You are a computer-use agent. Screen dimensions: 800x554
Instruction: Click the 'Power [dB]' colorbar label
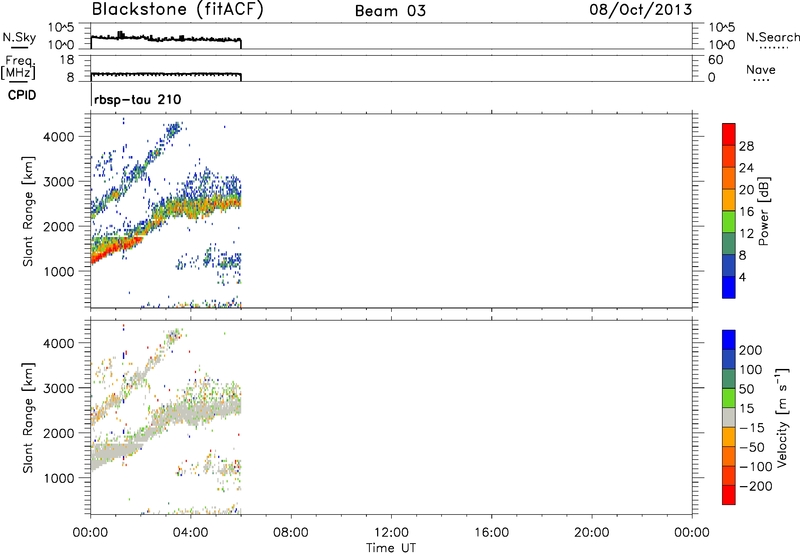764,211
